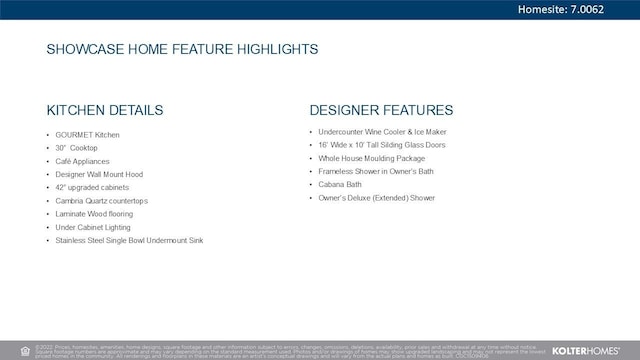640x360 pixels.
Task: Select the Kitchen Details heading
Action: coord(105,110)
